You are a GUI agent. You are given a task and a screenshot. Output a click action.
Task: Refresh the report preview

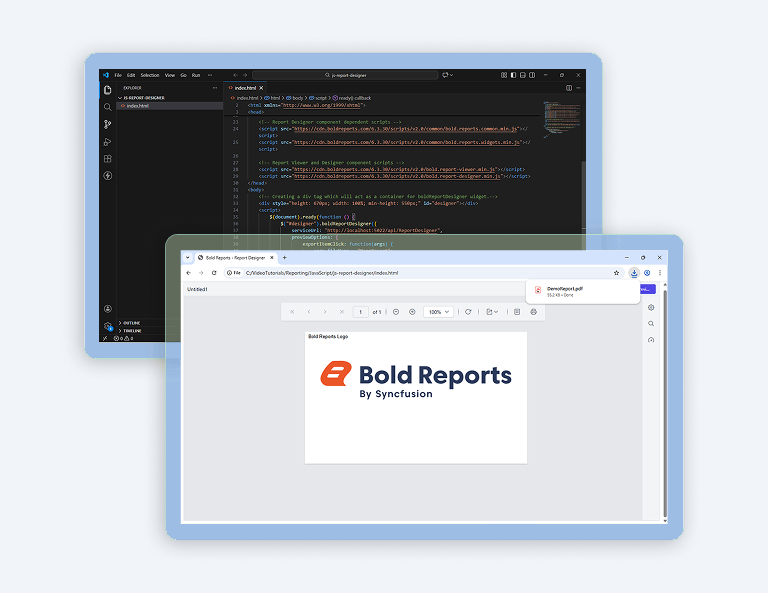468,312
